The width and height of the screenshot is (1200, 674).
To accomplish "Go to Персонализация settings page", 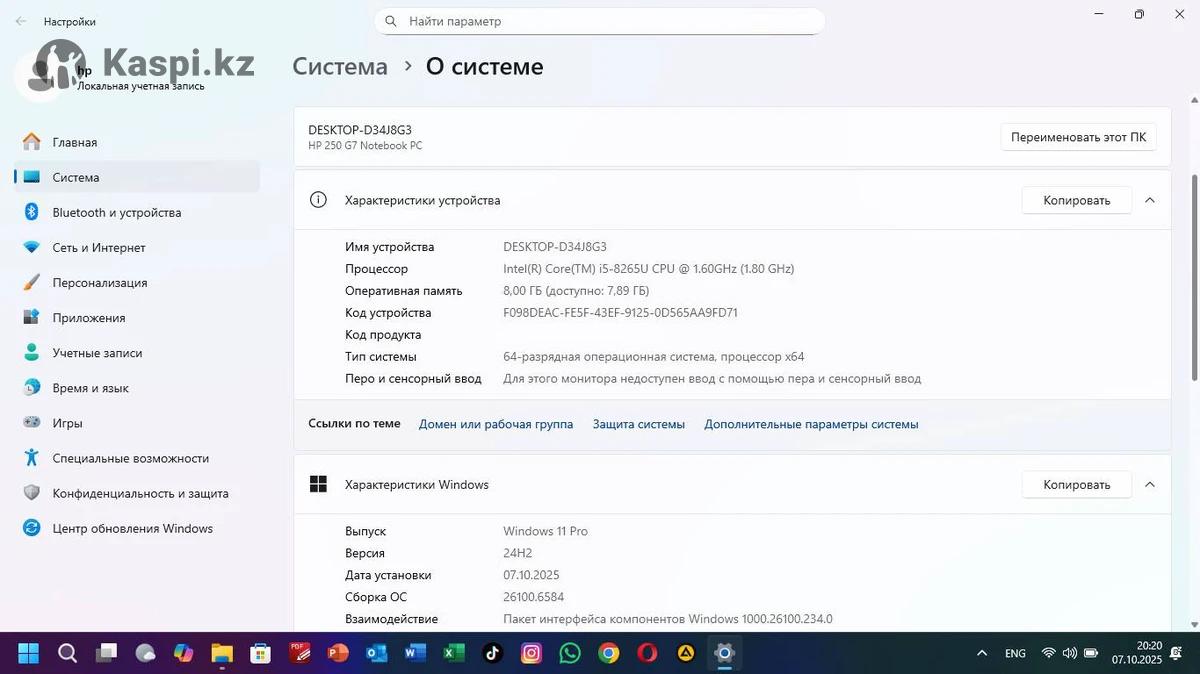I will [99, 283].
